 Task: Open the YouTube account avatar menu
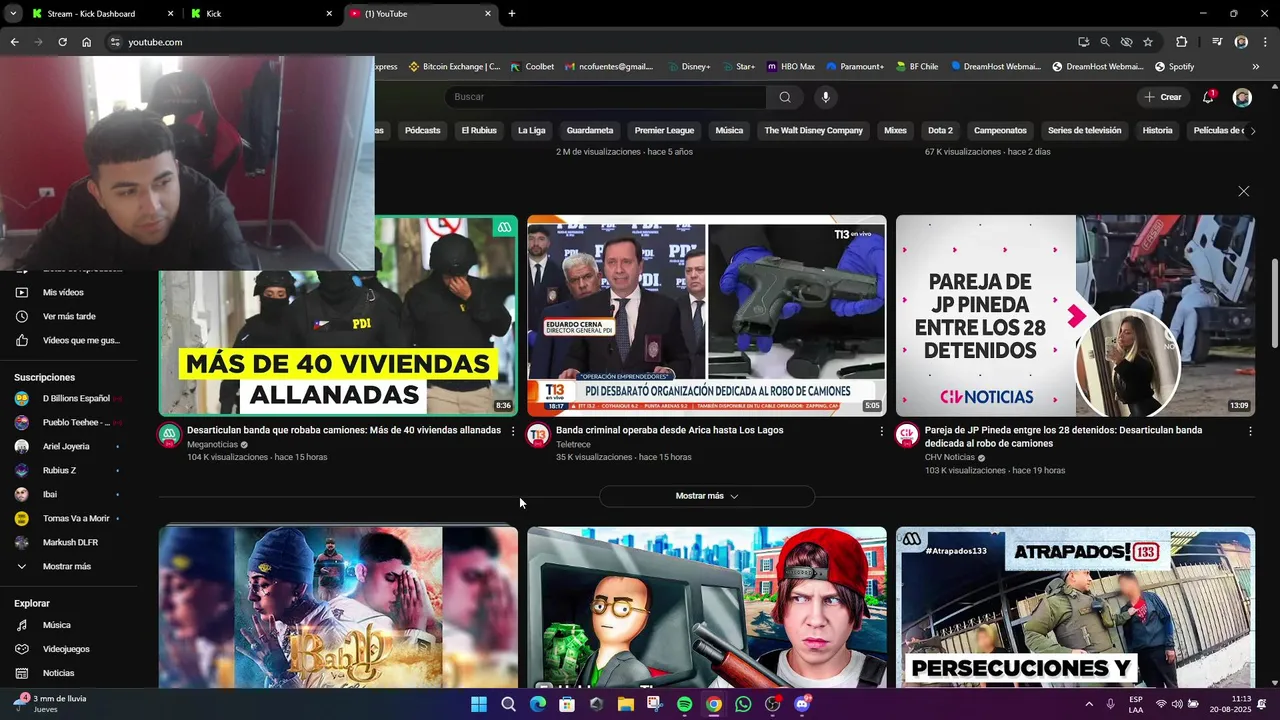(1242, 97)
